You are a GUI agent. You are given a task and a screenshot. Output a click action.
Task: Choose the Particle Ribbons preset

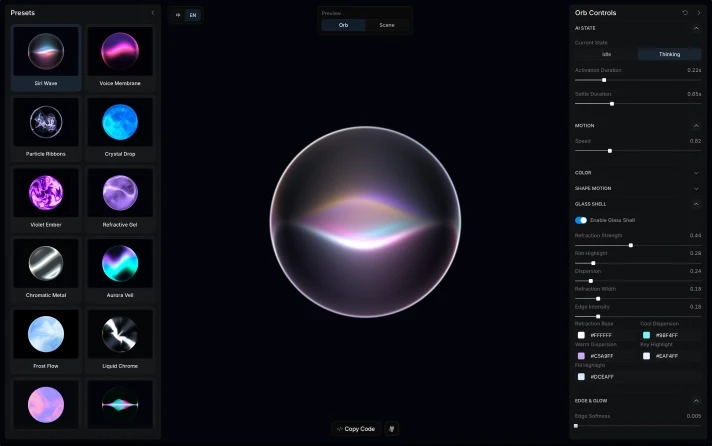(46, 128)
